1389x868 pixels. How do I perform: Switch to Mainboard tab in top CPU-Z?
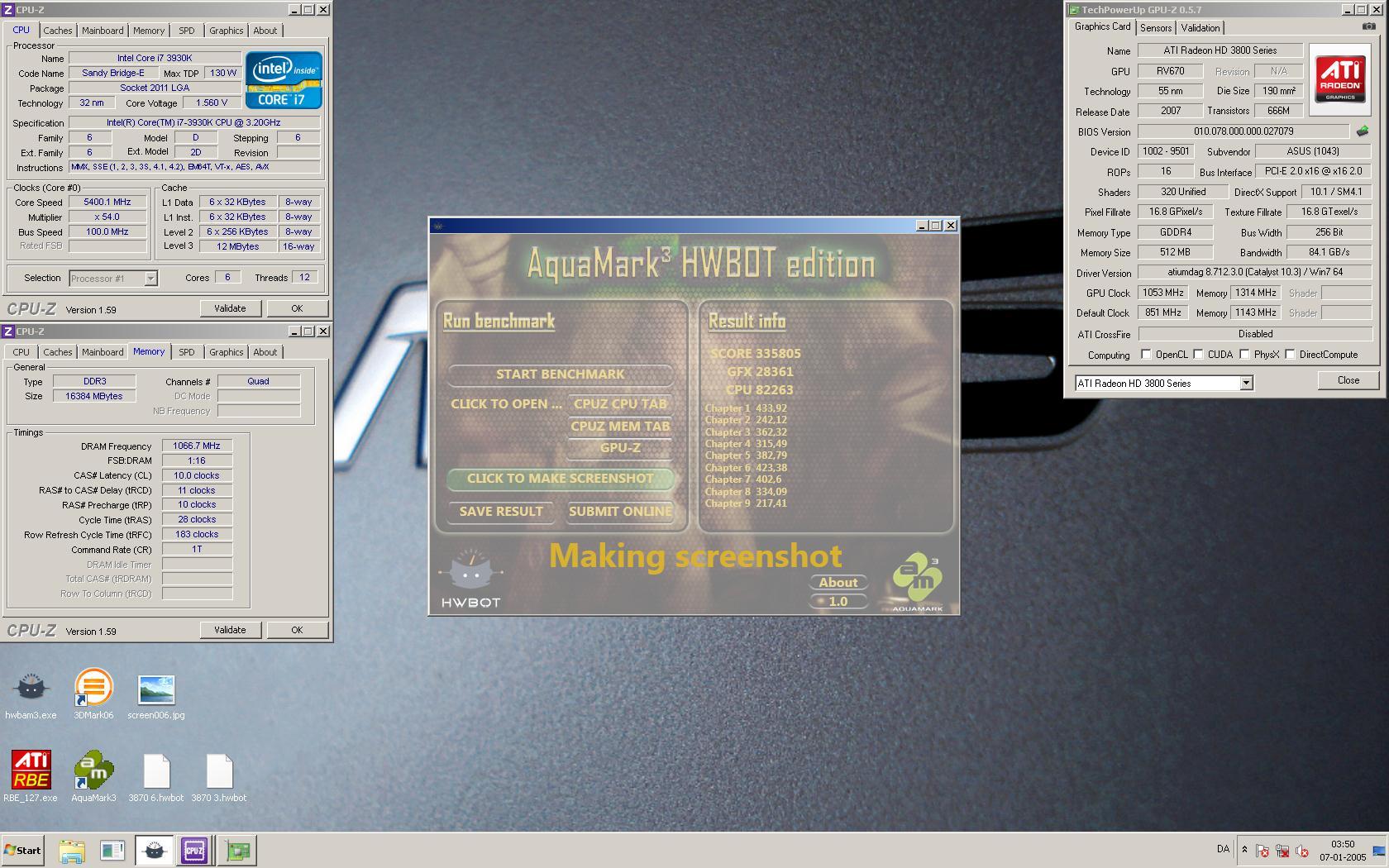103,31
